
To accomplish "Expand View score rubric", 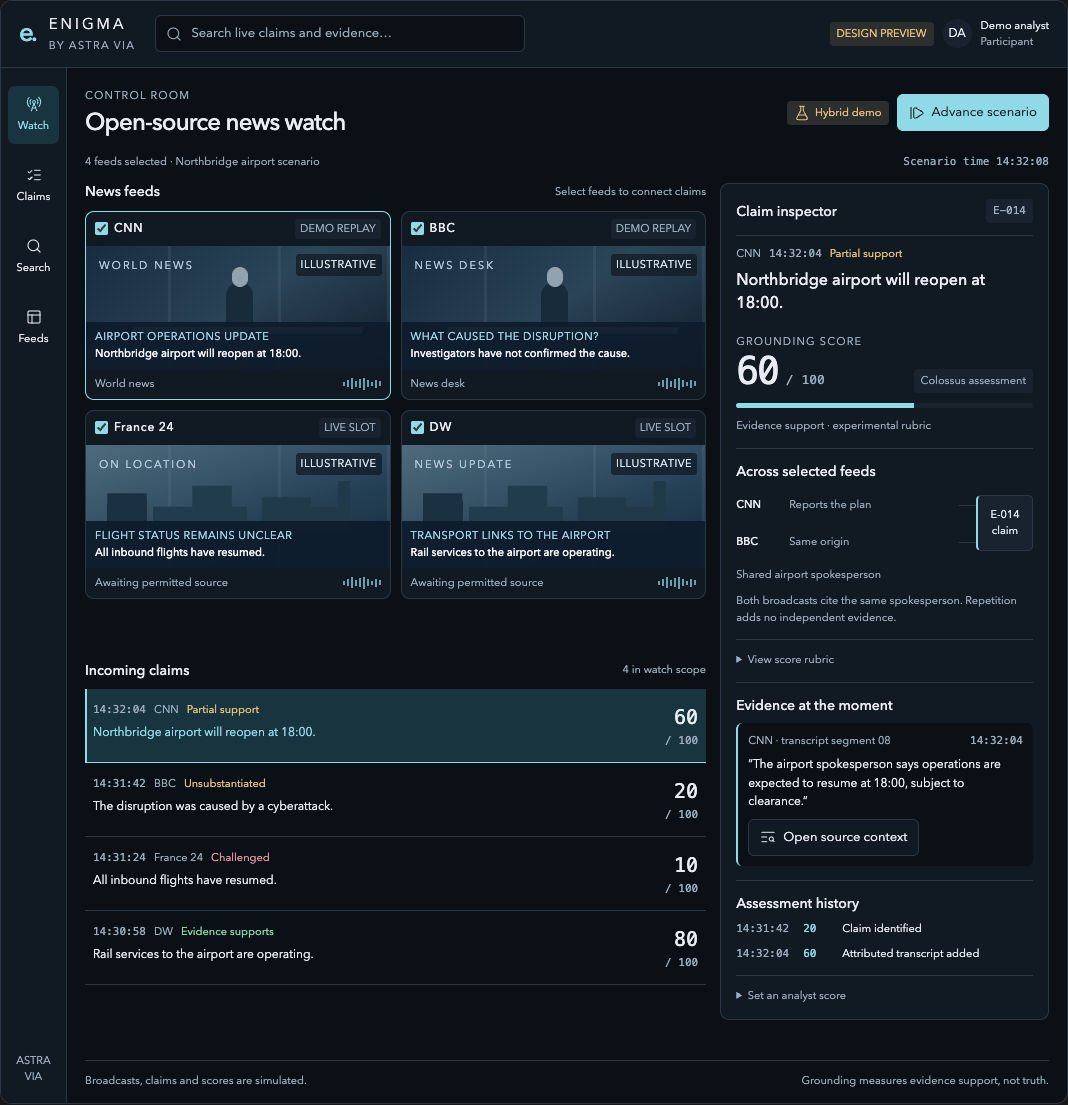I will 785,660.
